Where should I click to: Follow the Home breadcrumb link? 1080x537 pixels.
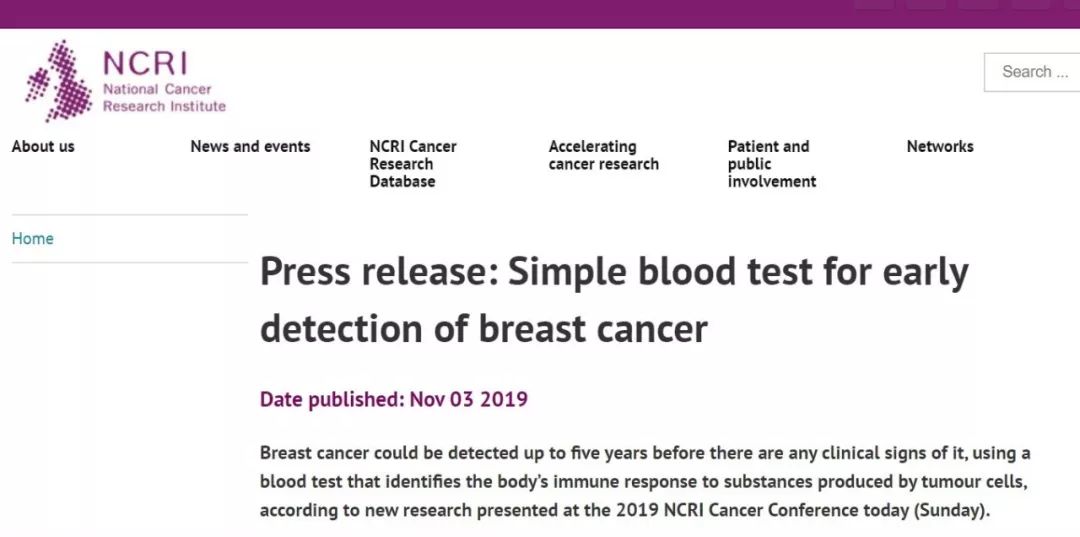(33, 239)
